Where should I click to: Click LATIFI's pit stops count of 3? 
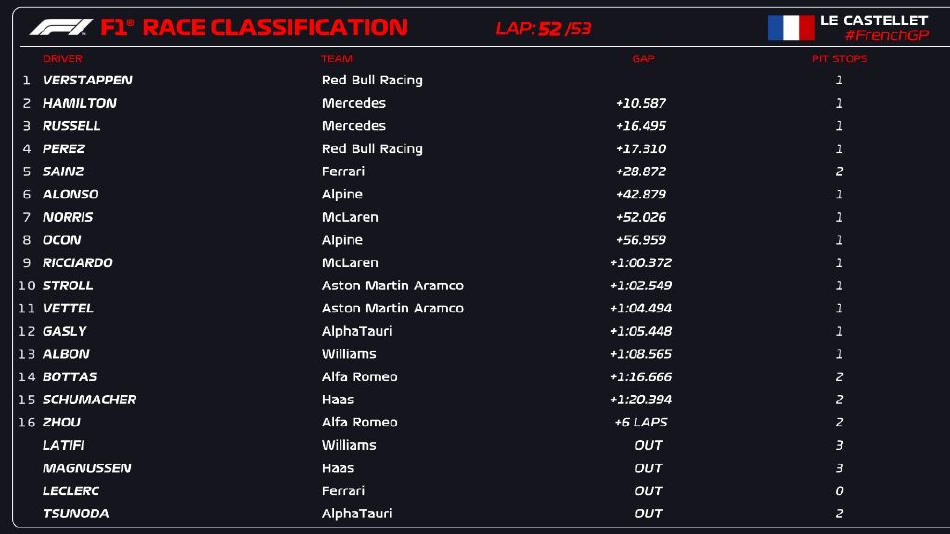point(839,445)
